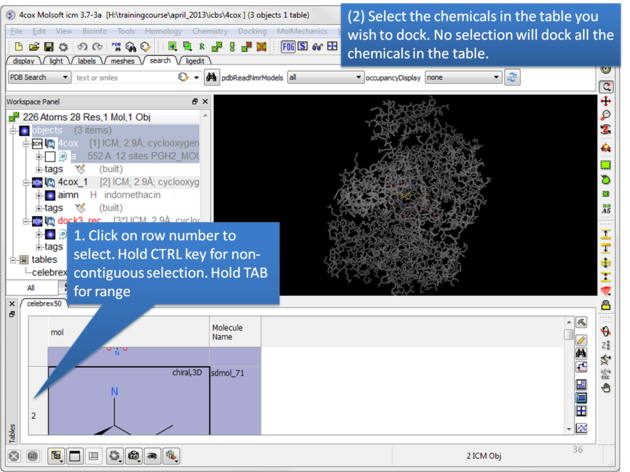
Task: Click the blue refresh icon beside occupancyDisplay
Action: [x=513, y=77]
